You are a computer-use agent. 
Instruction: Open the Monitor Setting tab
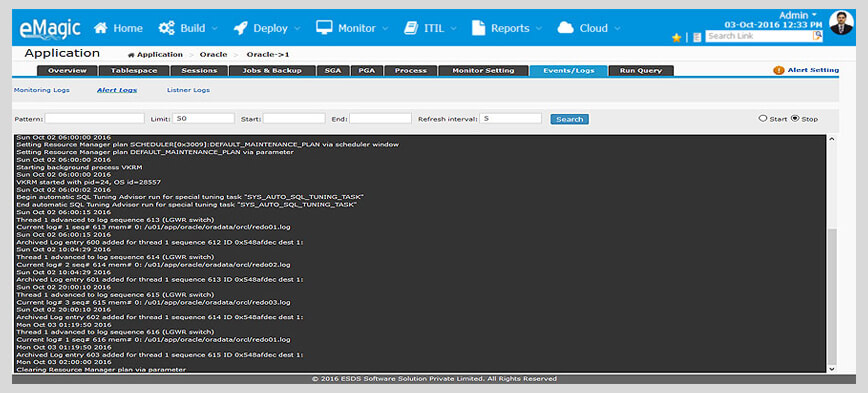coord(483,71)
